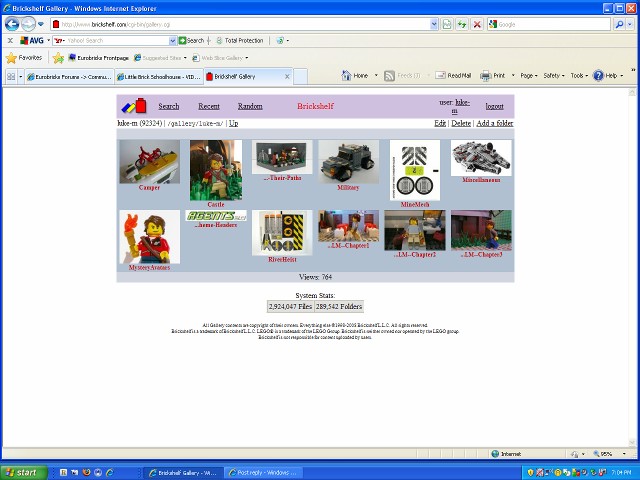Click the Refresh page icon

pos(462,24)
